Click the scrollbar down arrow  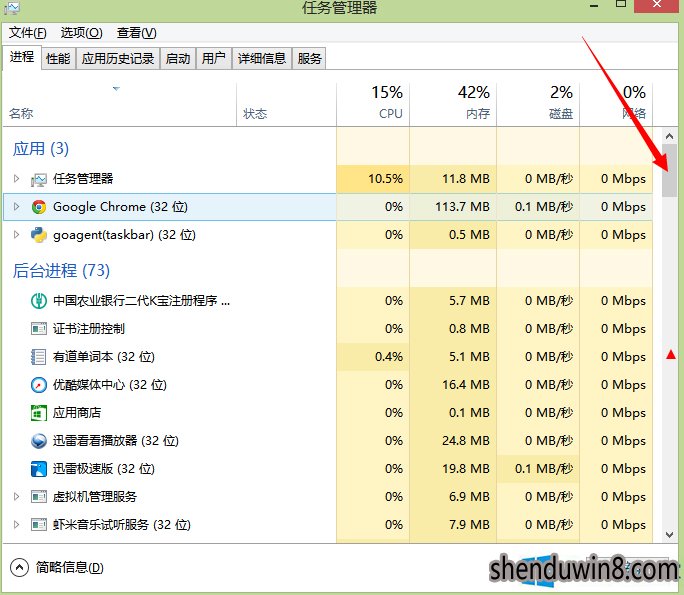tap(670, 535)
